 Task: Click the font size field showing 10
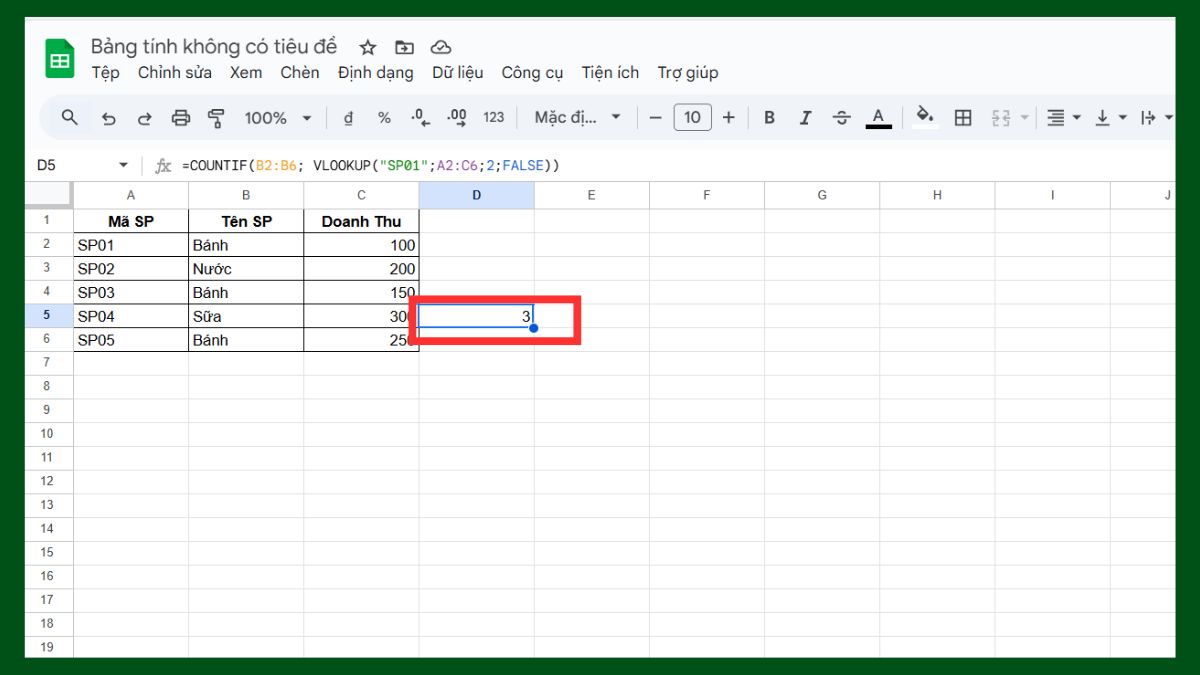(x=692, y=118)
